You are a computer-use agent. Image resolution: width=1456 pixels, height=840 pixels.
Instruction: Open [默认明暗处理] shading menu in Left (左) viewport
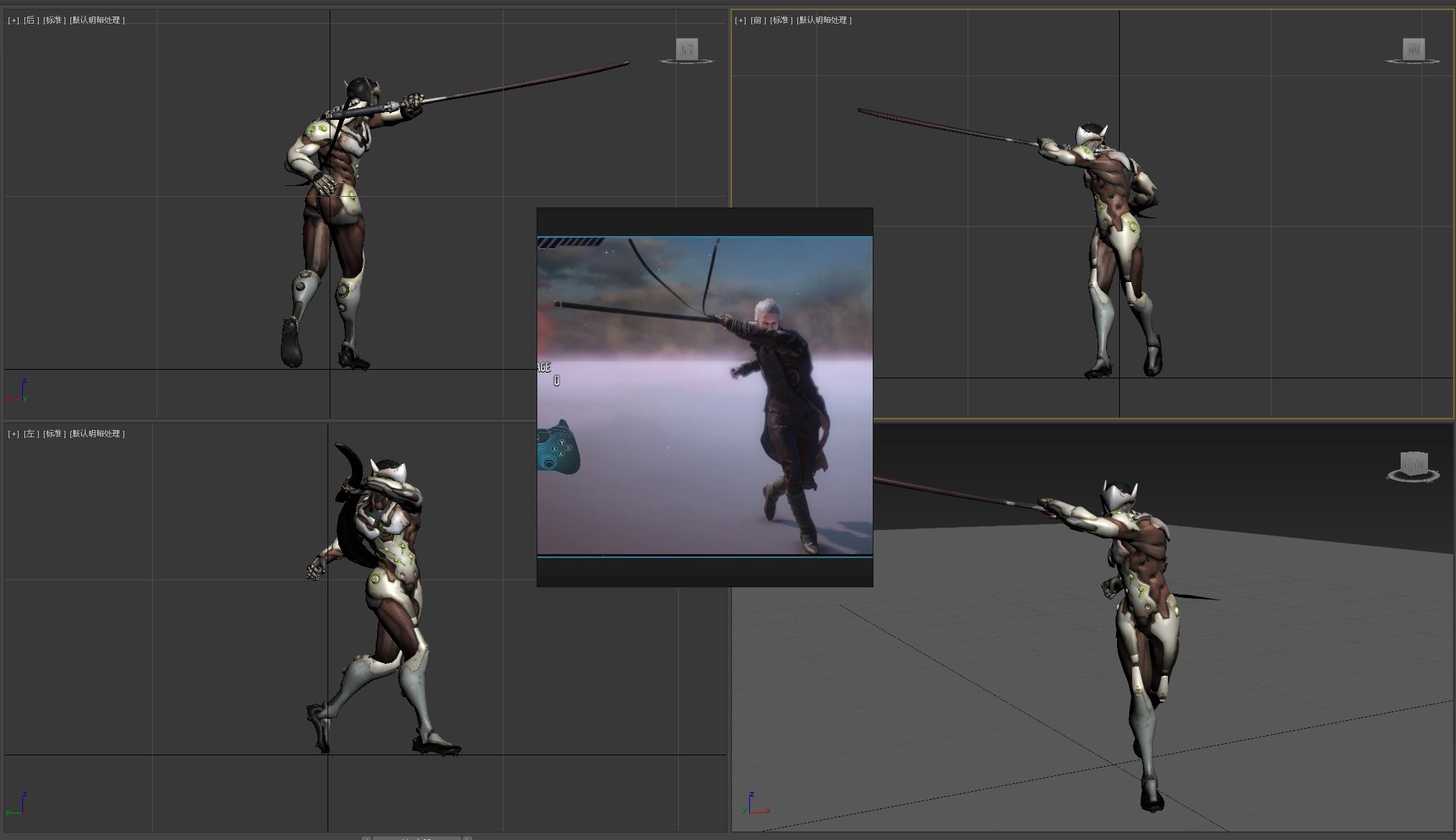click(98, 434)
